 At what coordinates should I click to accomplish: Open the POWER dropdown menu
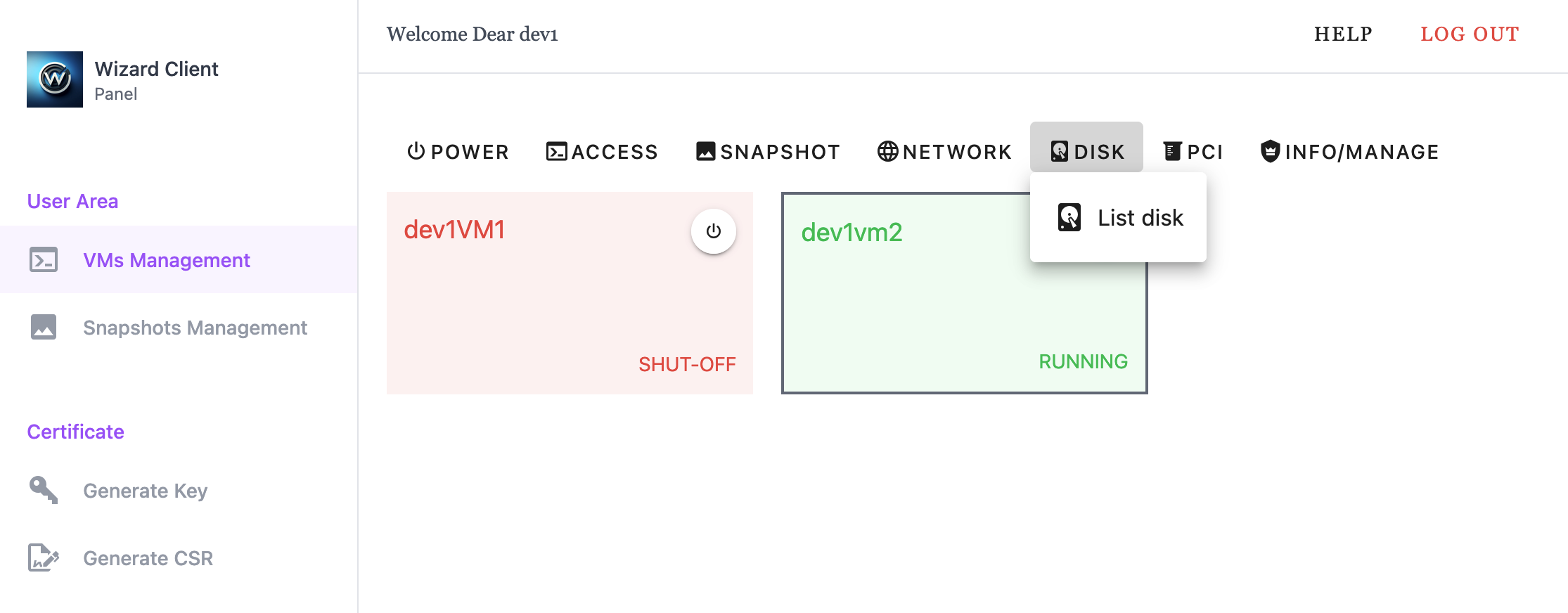tap(458, 152)
